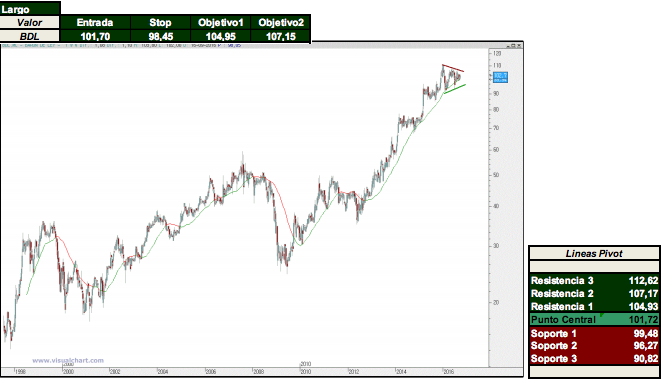Select the Entrada value 101,70 cell

point(95,36)
